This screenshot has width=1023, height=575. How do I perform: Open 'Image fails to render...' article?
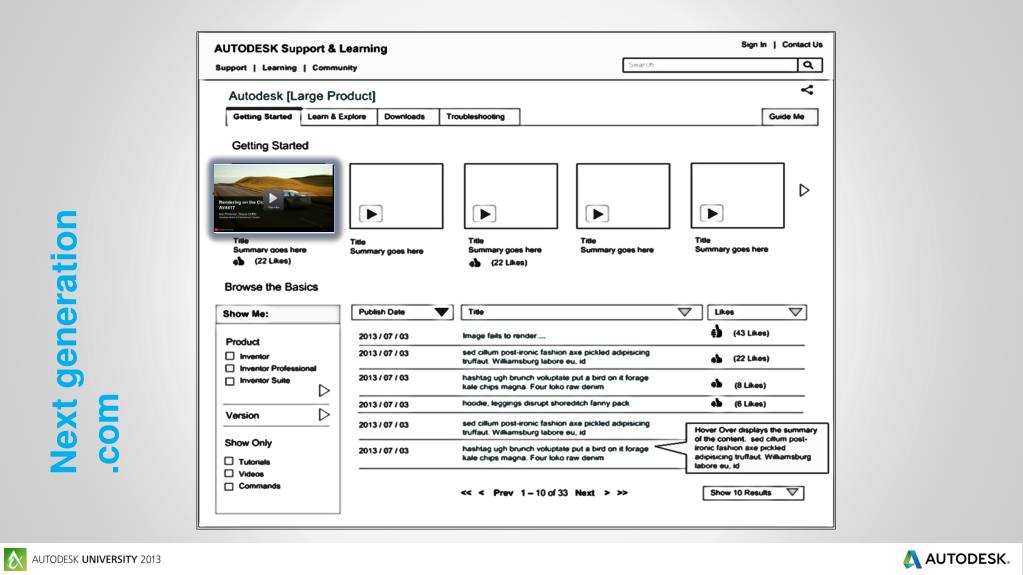click(x=504, y=335)
